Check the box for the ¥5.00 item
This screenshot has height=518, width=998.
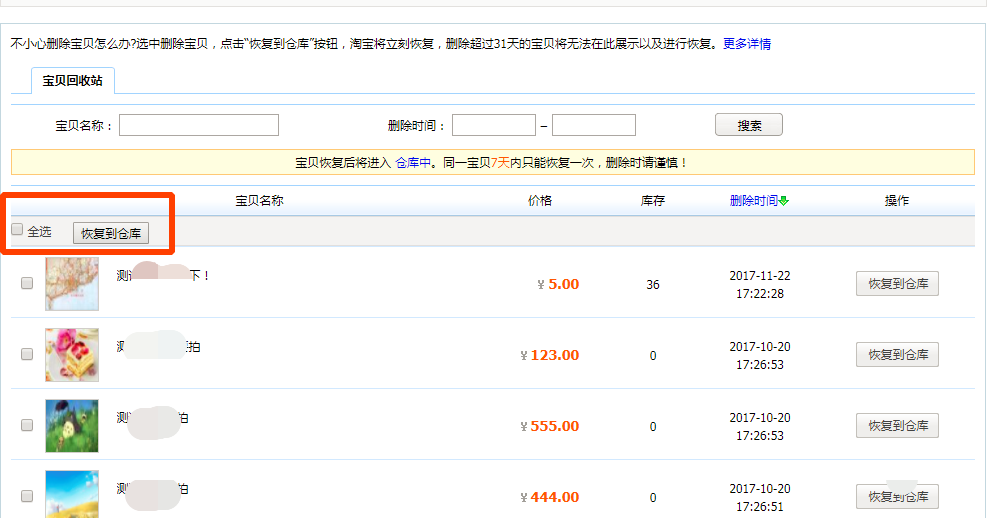[x=27, y=283]
